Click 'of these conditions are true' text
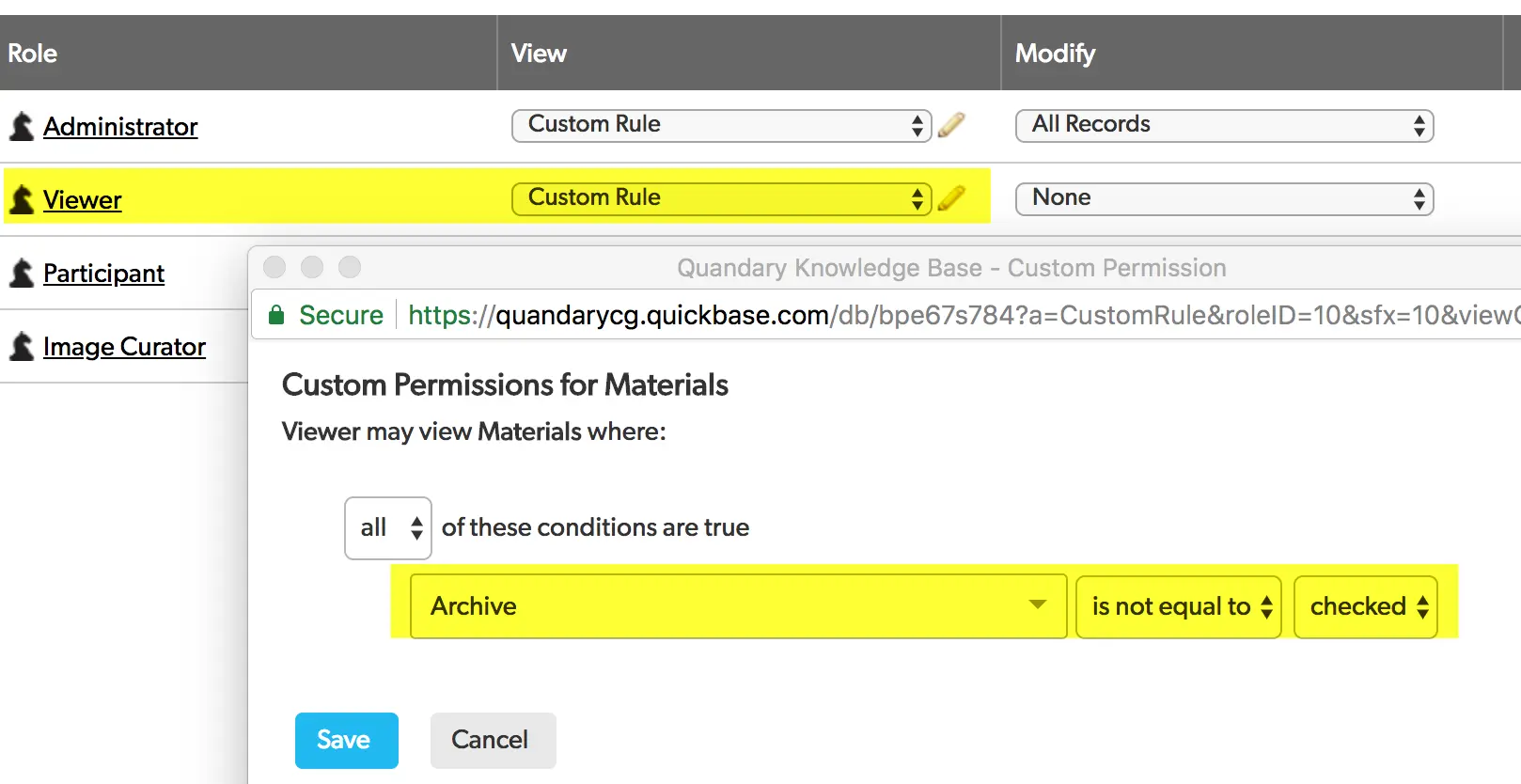Screen dimensions: 1521x784 595,527
